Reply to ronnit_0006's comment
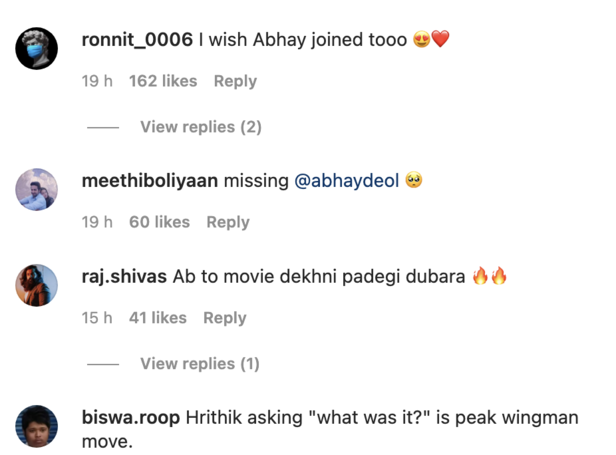 [x=235, y=81]
